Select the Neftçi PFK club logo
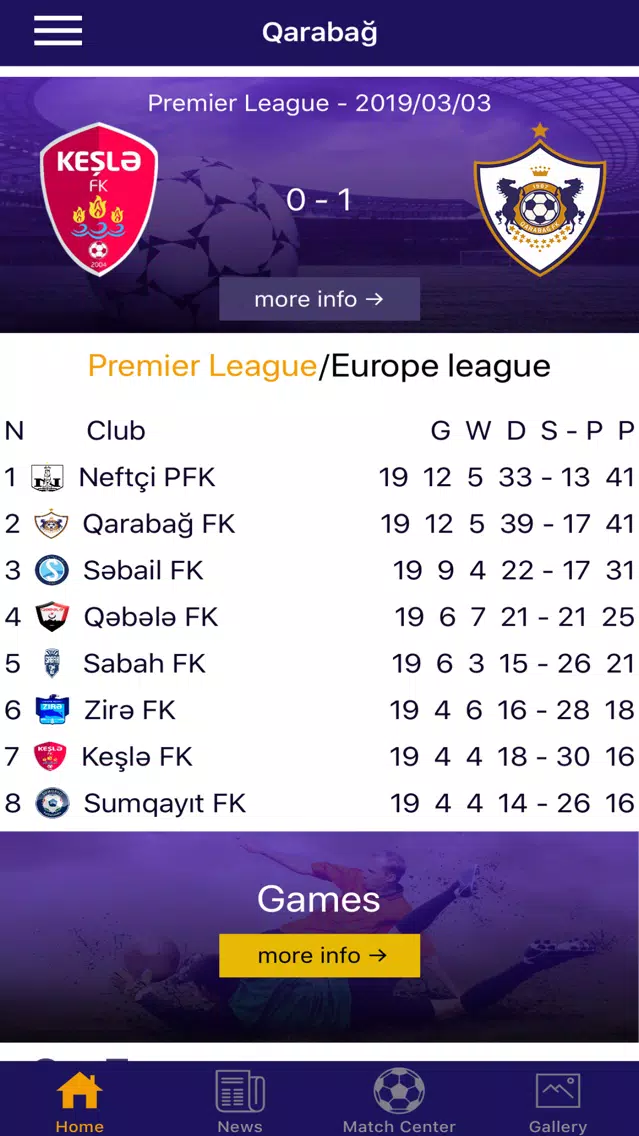Screen dimensions: 639x1136 click(x=48, y=477)
